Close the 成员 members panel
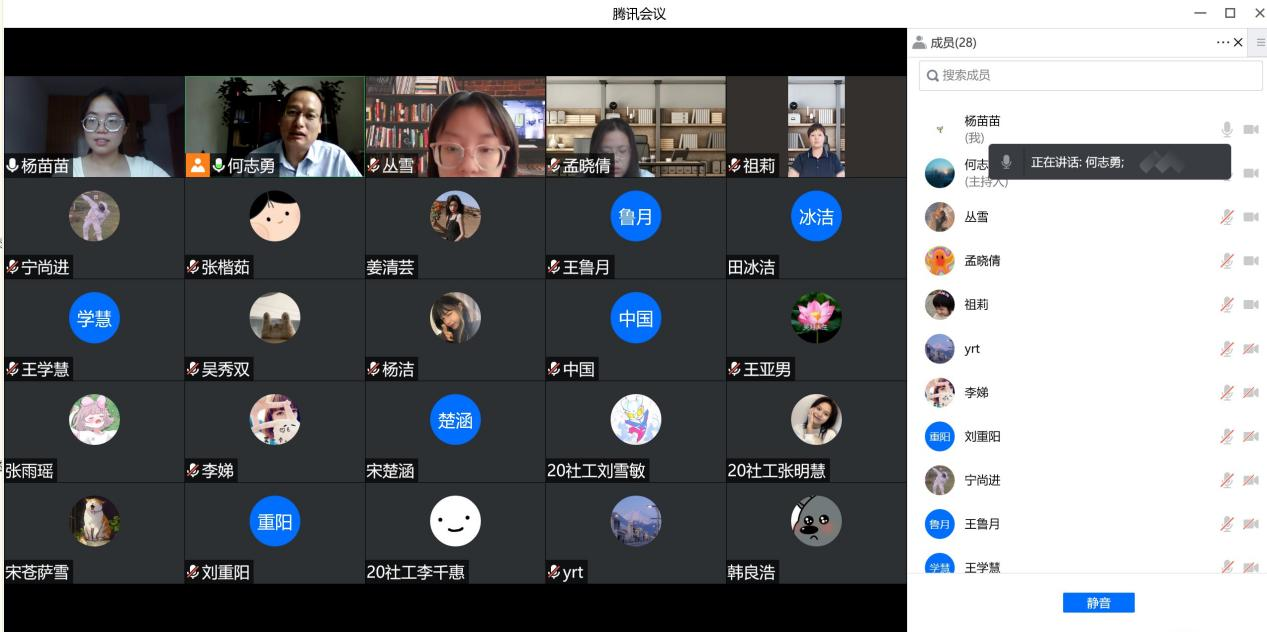The width and height of the screenshot is (1267, 632). tap(1238, 42)
